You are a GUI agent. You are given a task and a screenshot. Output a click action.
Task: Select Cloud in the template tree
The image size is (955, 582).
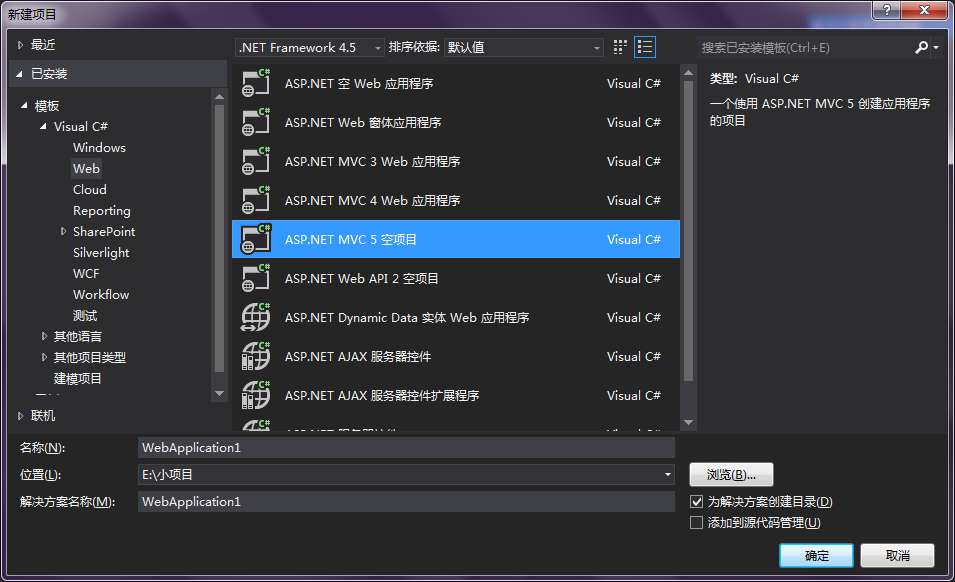tap(90, 190)
